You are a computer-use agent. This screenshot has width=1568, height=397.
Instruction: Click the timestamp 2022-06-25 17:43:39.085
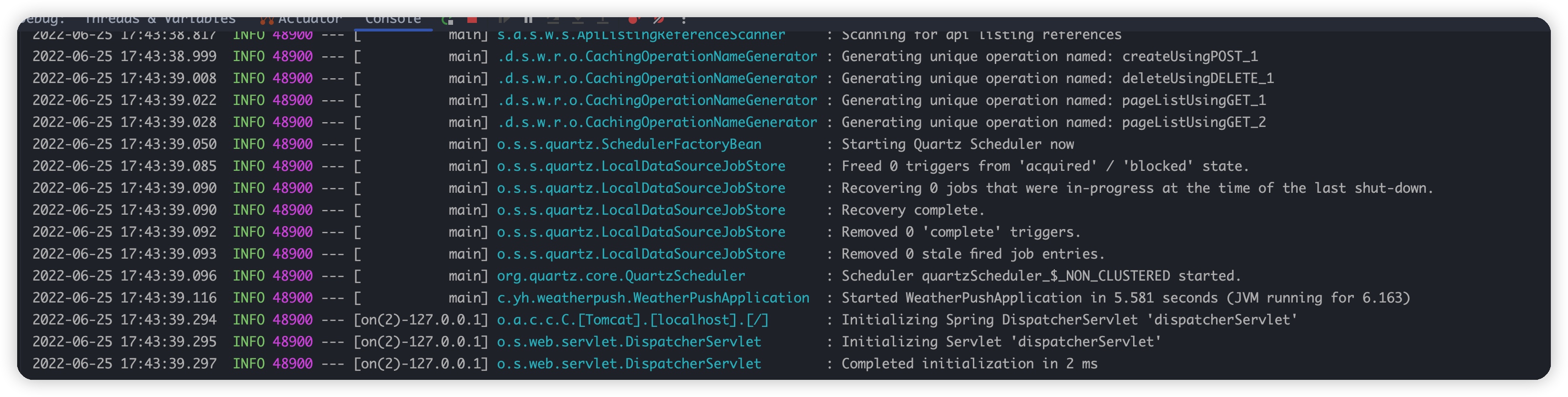[x=124, y=166]
